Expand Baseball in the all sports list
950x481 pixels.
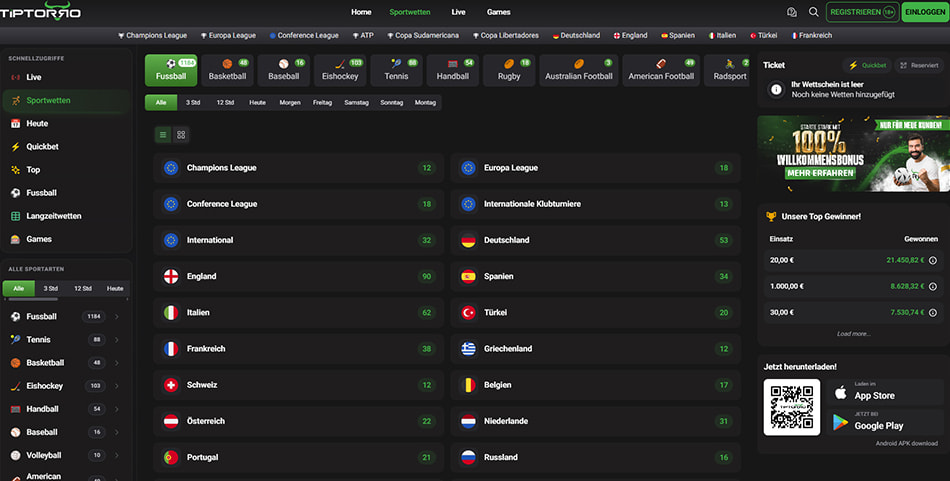tap(117, 432)
